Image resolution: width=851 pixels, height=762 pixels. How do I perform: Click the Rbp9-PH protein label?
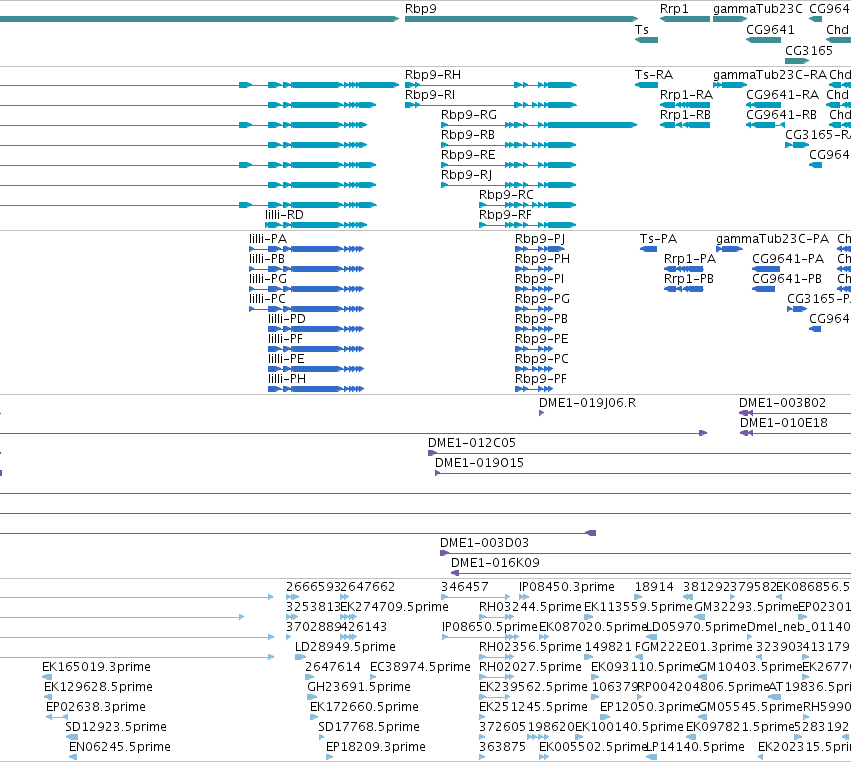542,259
